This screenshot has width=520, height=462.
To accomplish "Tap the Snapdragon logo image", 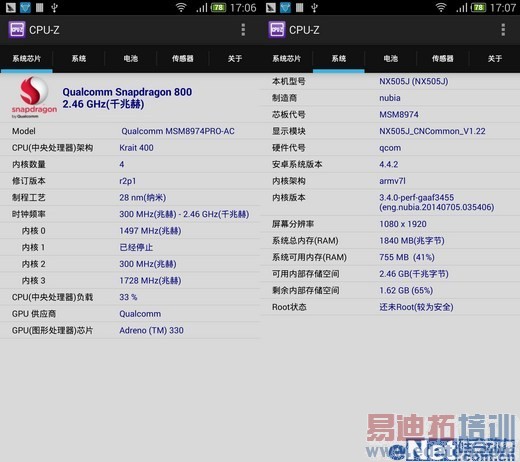I will [34, 97].
